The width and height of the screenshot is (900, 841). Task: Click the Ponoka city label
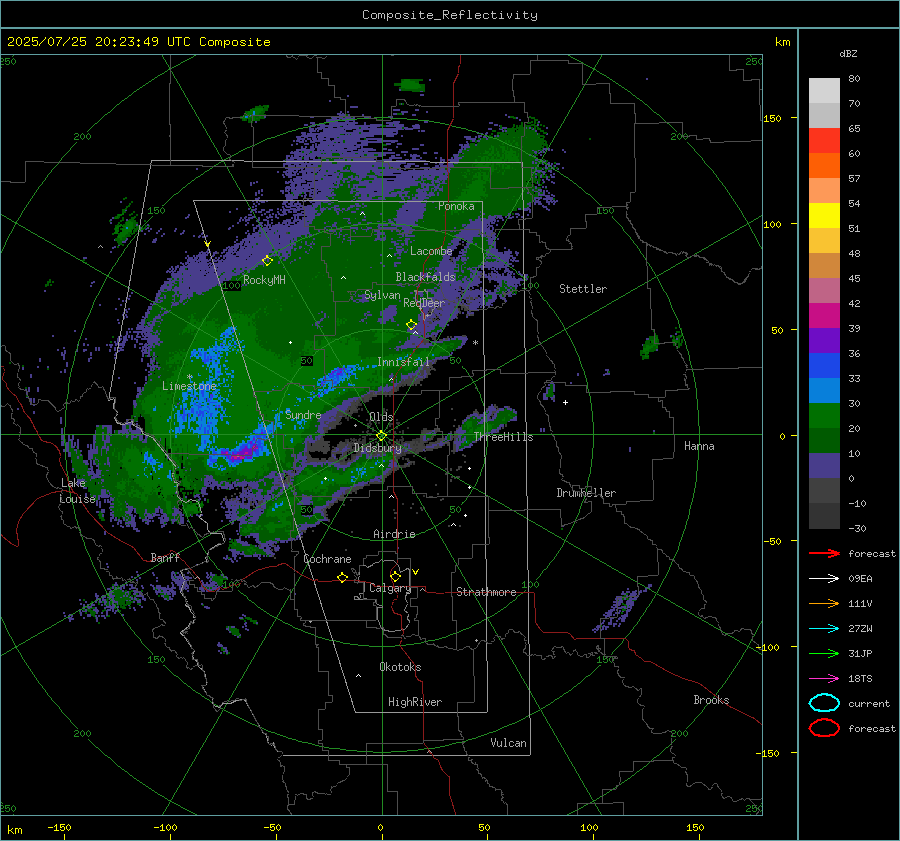point(456,206)
